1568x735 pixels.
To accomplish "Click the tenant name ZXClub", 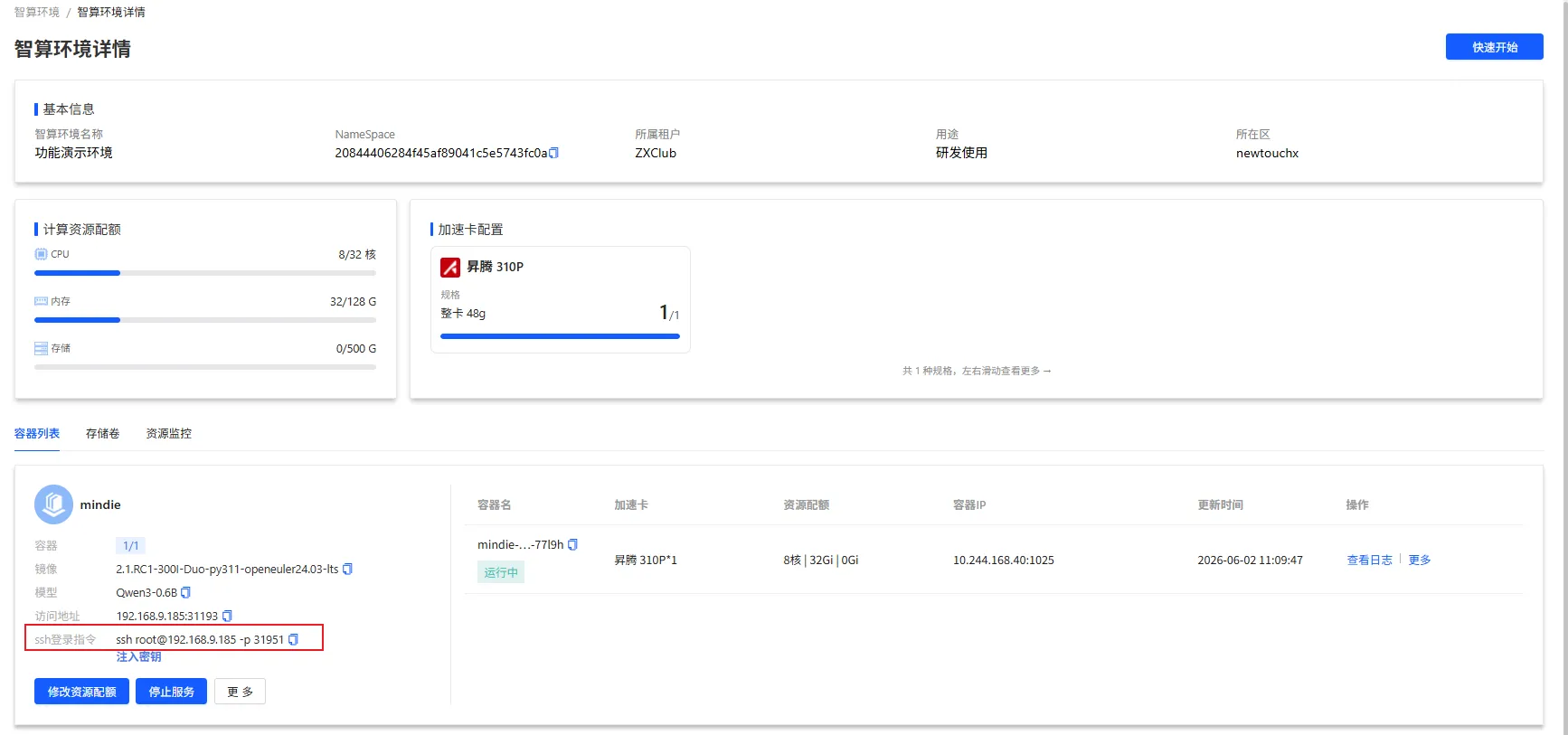I will (x=656, y=153).
